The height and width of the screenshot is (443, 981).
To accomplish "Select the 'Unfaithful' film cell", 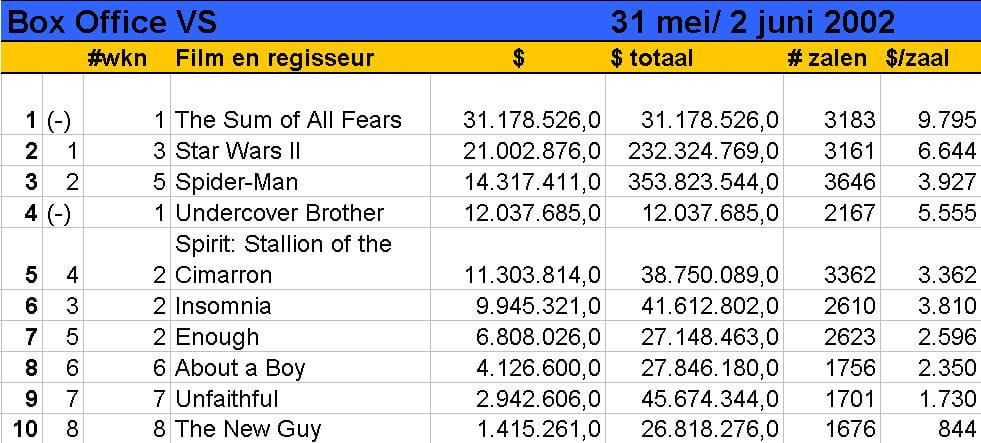I will 227,398.
